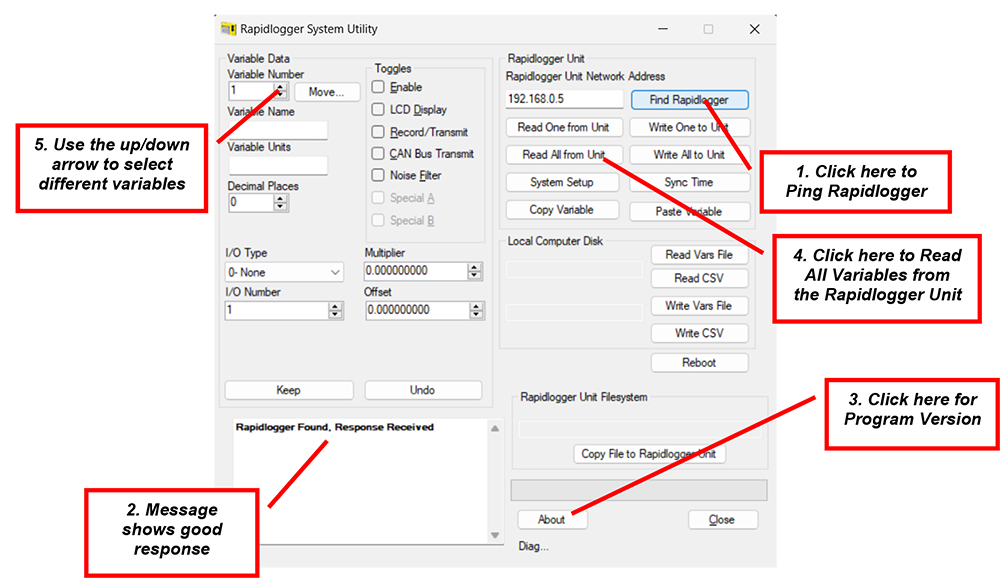The width and height of the screenshot is (1000, 578).
Task: Open the I/O Type dropdown
Action: click(x=284, y=272)
